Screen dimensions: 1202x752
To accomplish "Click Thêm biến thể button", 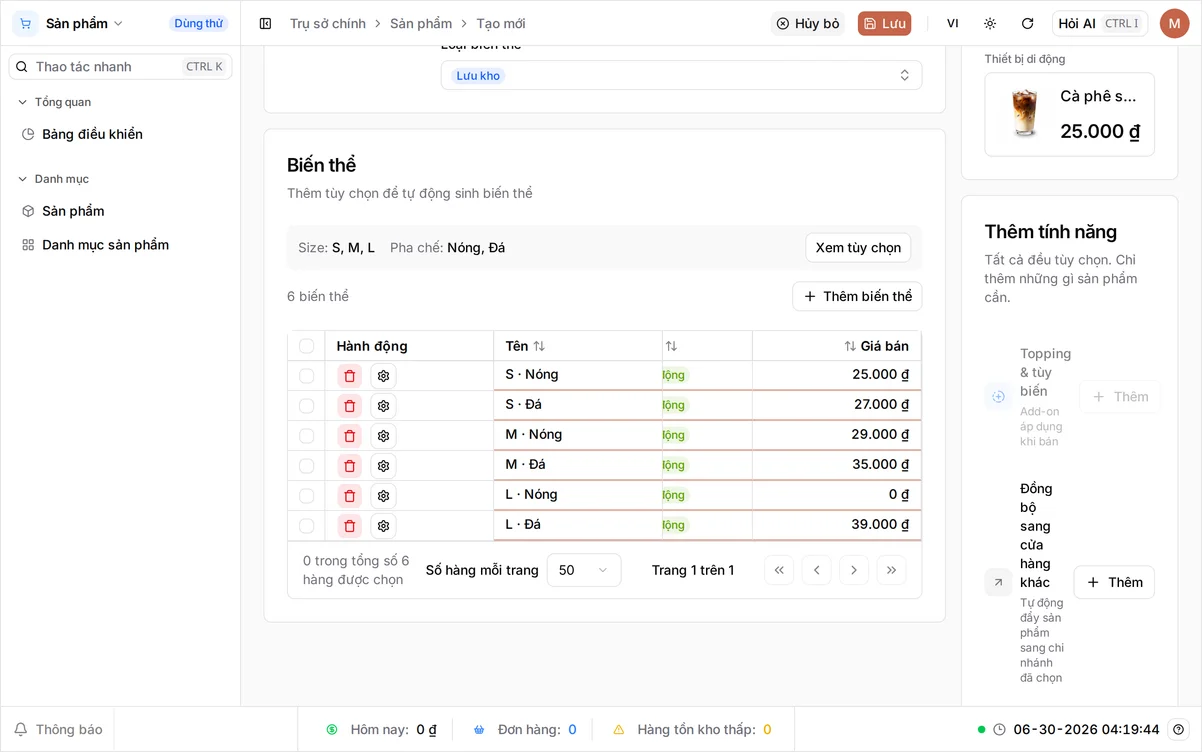I will pyautogui.click(x=857, y=296).
